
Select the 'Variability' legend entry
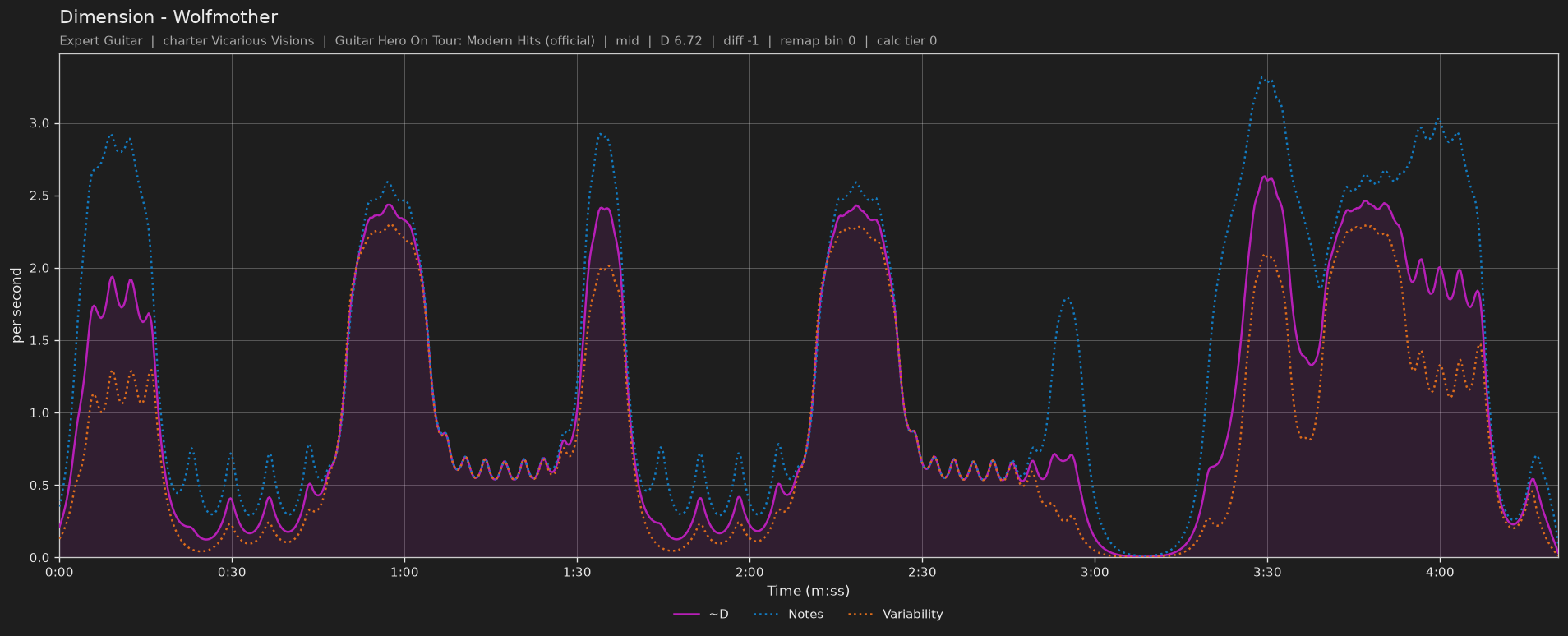[x=895, y=614]
